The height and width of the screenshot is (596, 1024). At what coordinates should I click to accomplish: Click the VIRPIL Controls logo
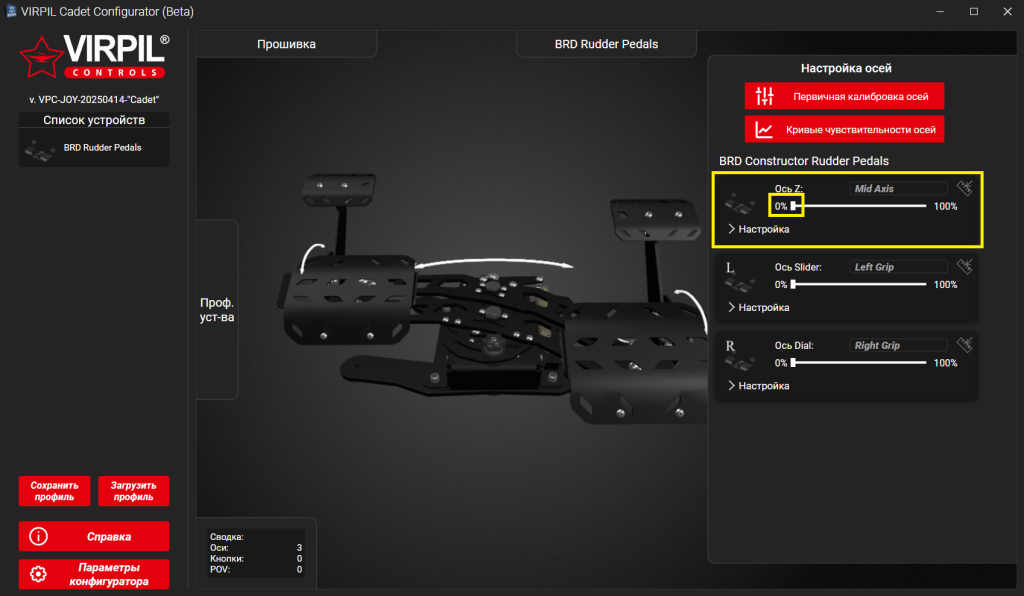point(95,57)
